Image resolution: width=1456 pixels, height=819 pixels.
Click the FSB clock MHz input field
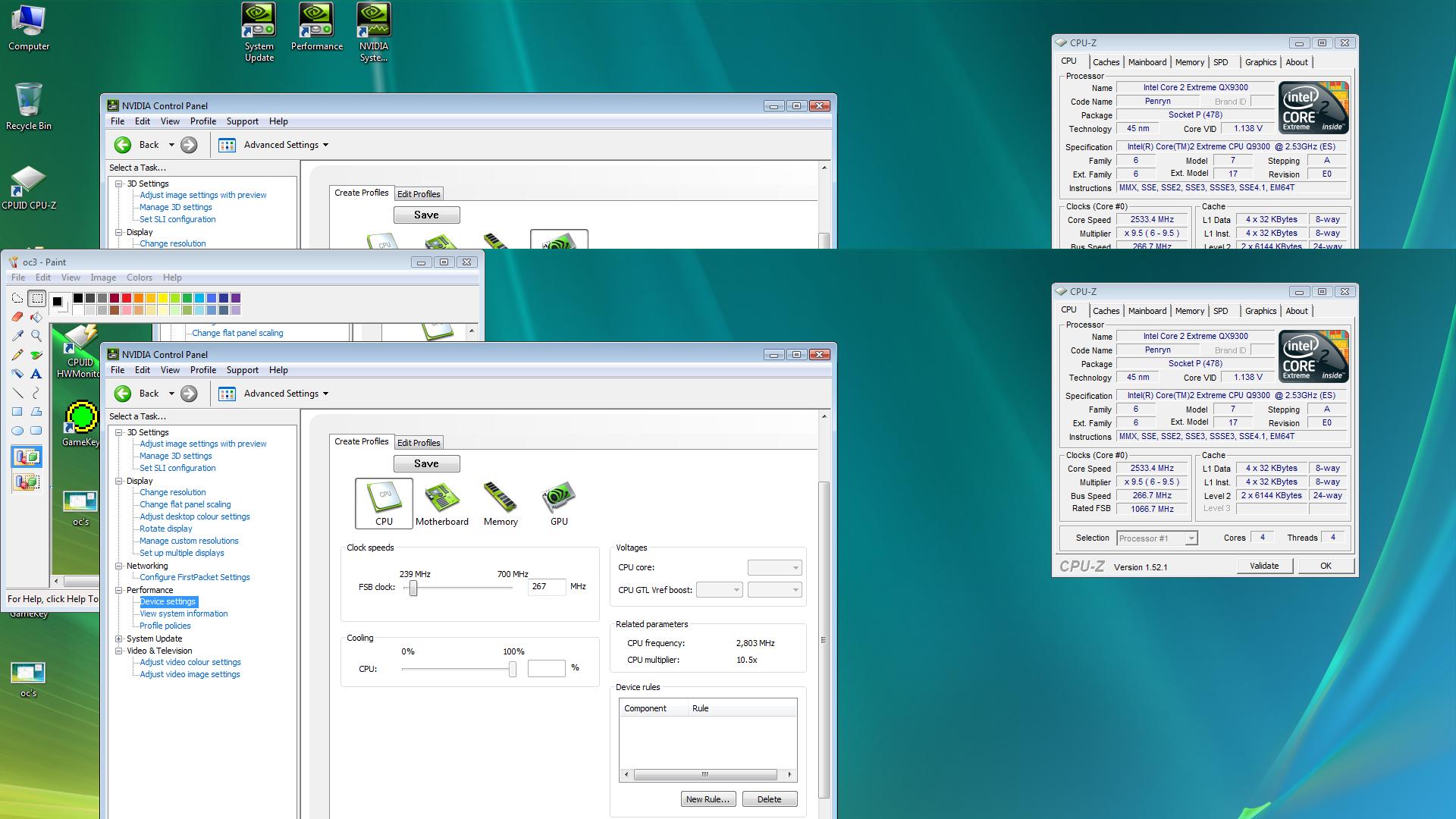547,587
